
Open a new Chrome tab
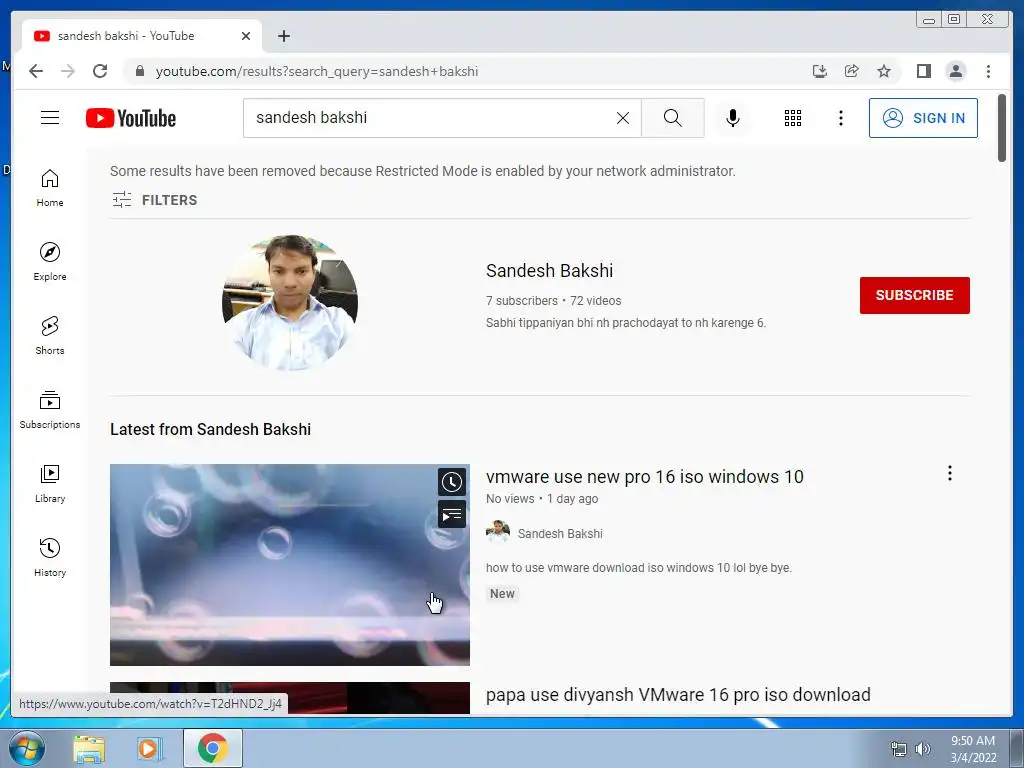tap(283, 36)
